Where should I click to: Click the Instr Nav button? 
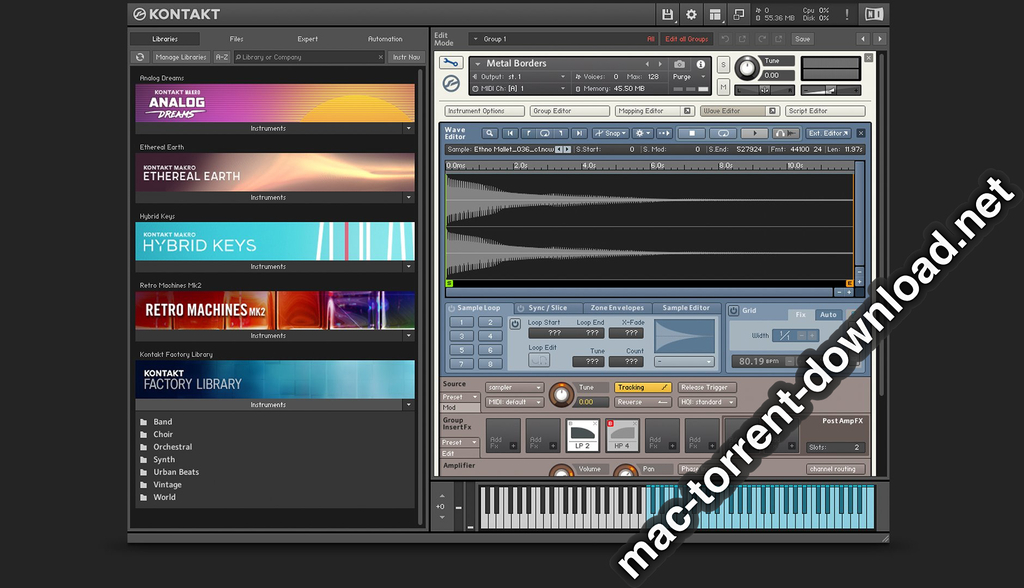pyautogui.click(x=406, y=57)
